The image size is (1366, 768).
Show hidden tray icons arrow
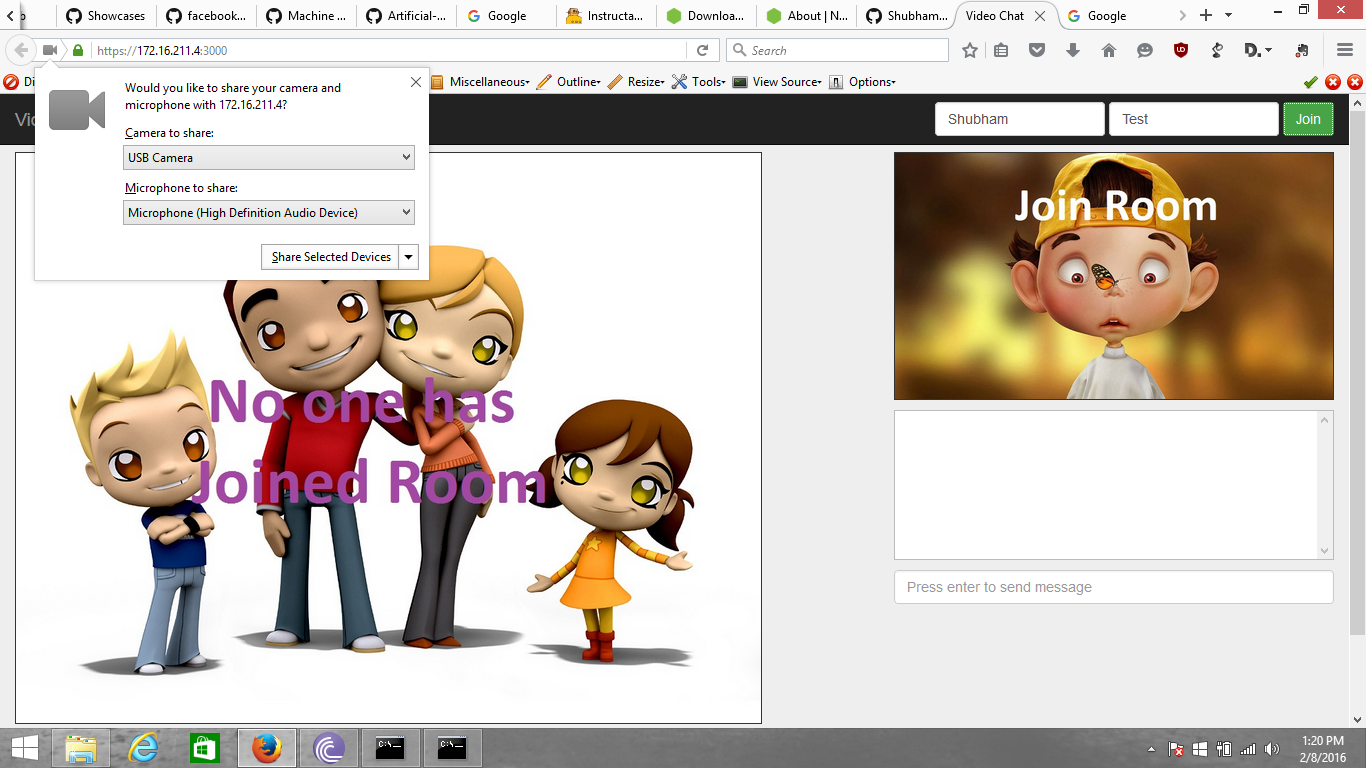click(1150, 749)
